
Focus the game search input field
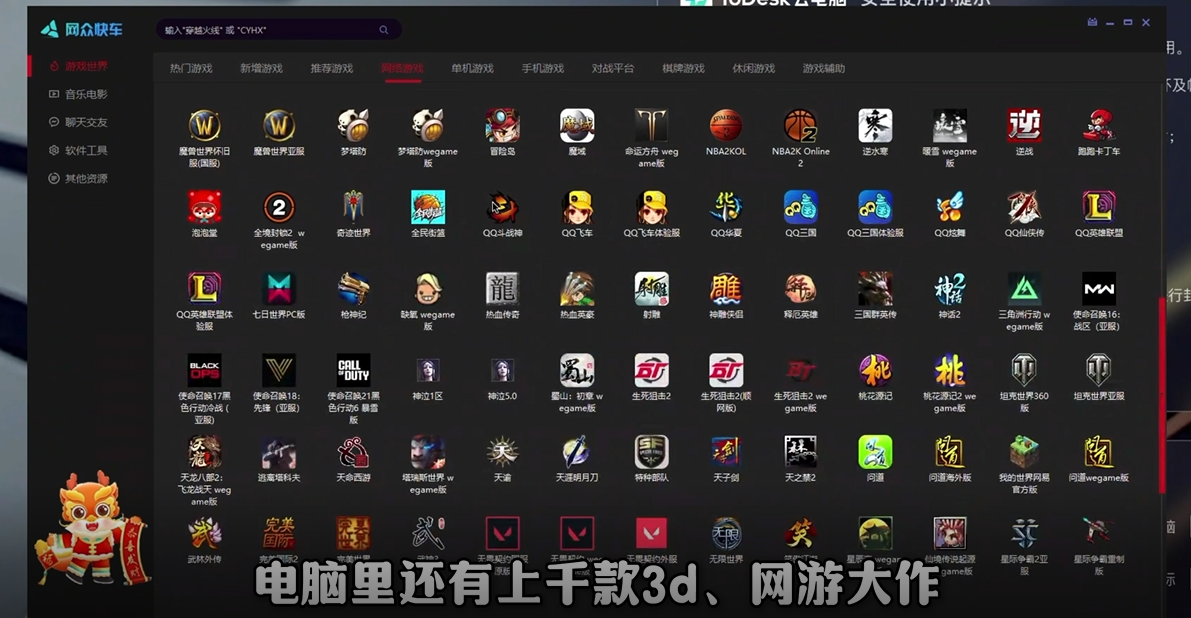[279, 30]
